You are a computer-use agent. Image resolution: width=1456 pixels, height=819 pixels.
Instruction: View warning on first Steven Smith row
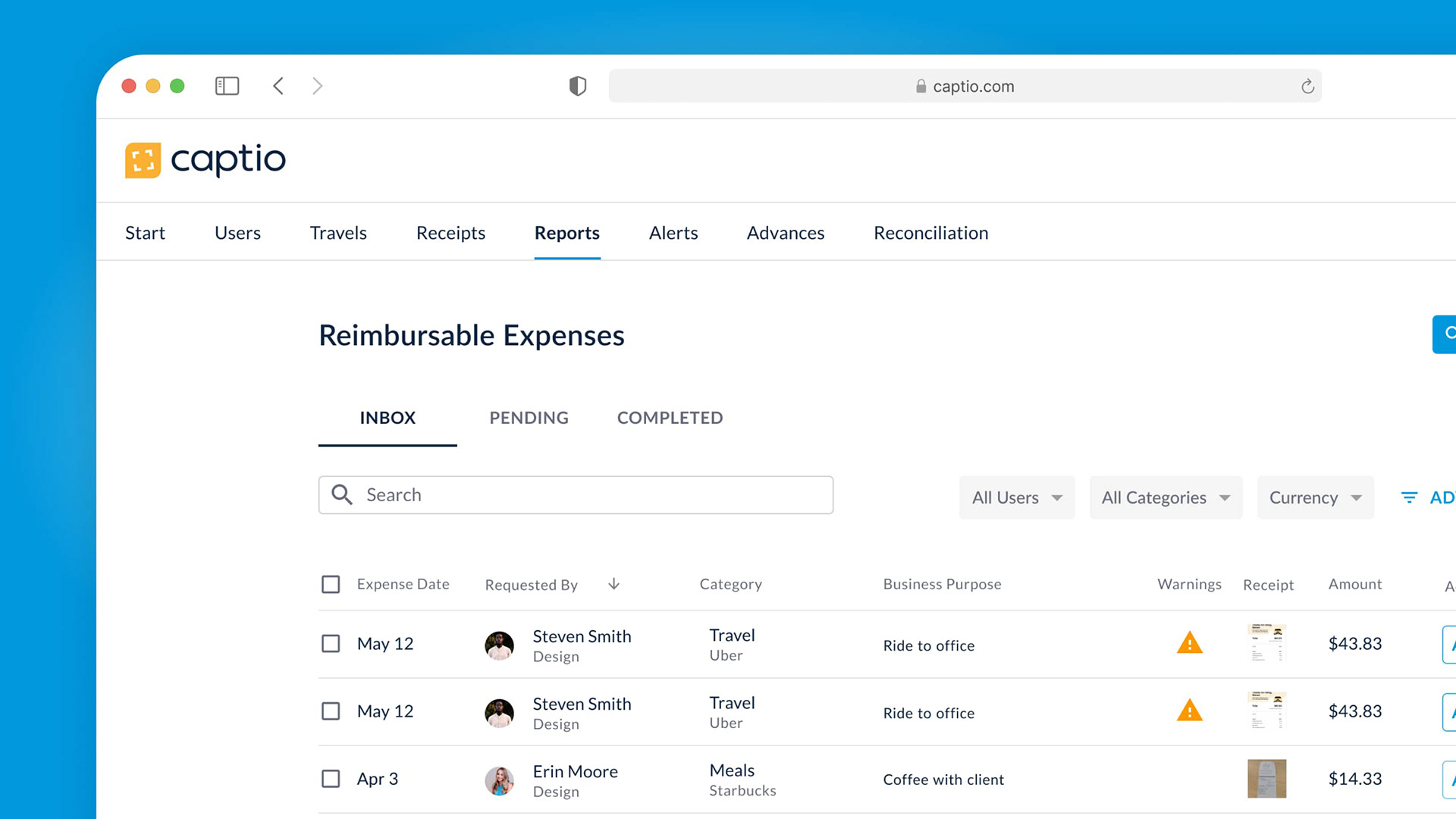click(x=1190, y=643)
